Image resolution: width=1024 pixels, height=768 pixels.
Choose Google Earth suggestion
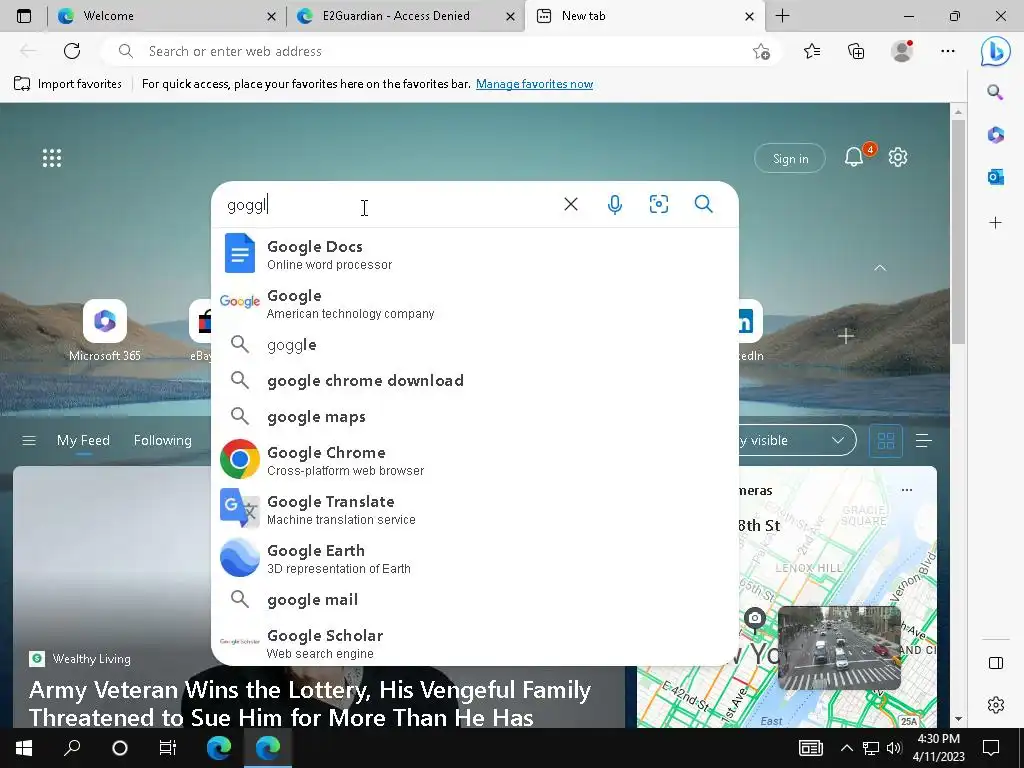475,558
